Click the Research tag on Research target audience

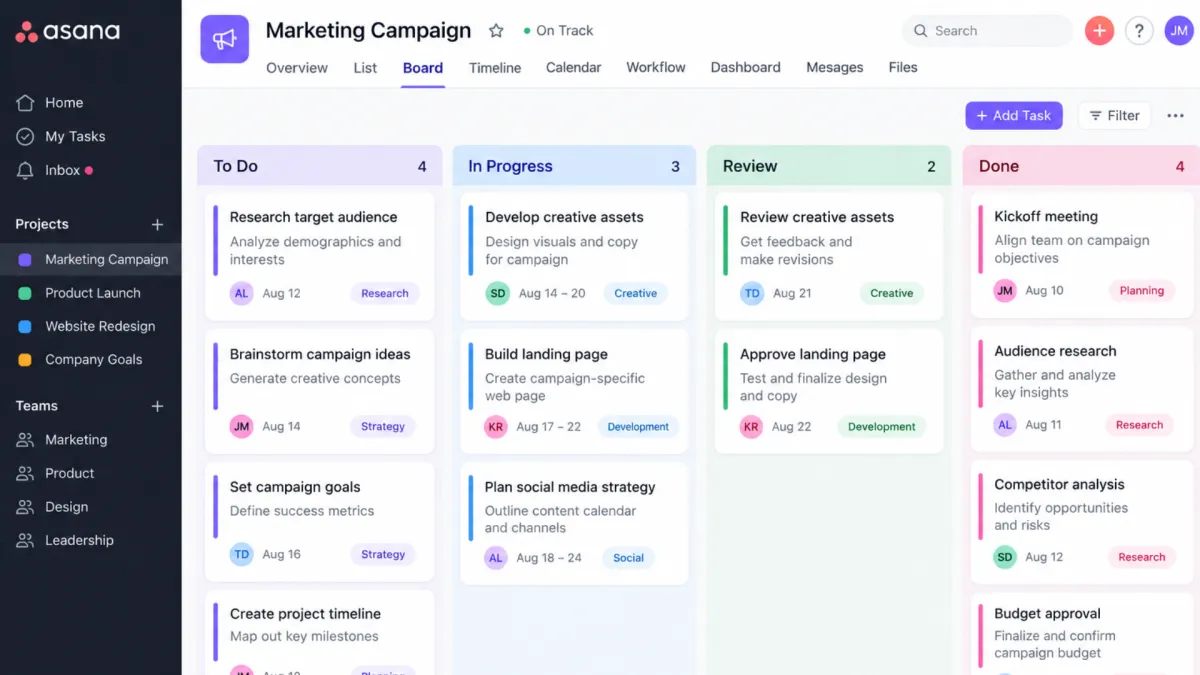[x=385, y=294]
